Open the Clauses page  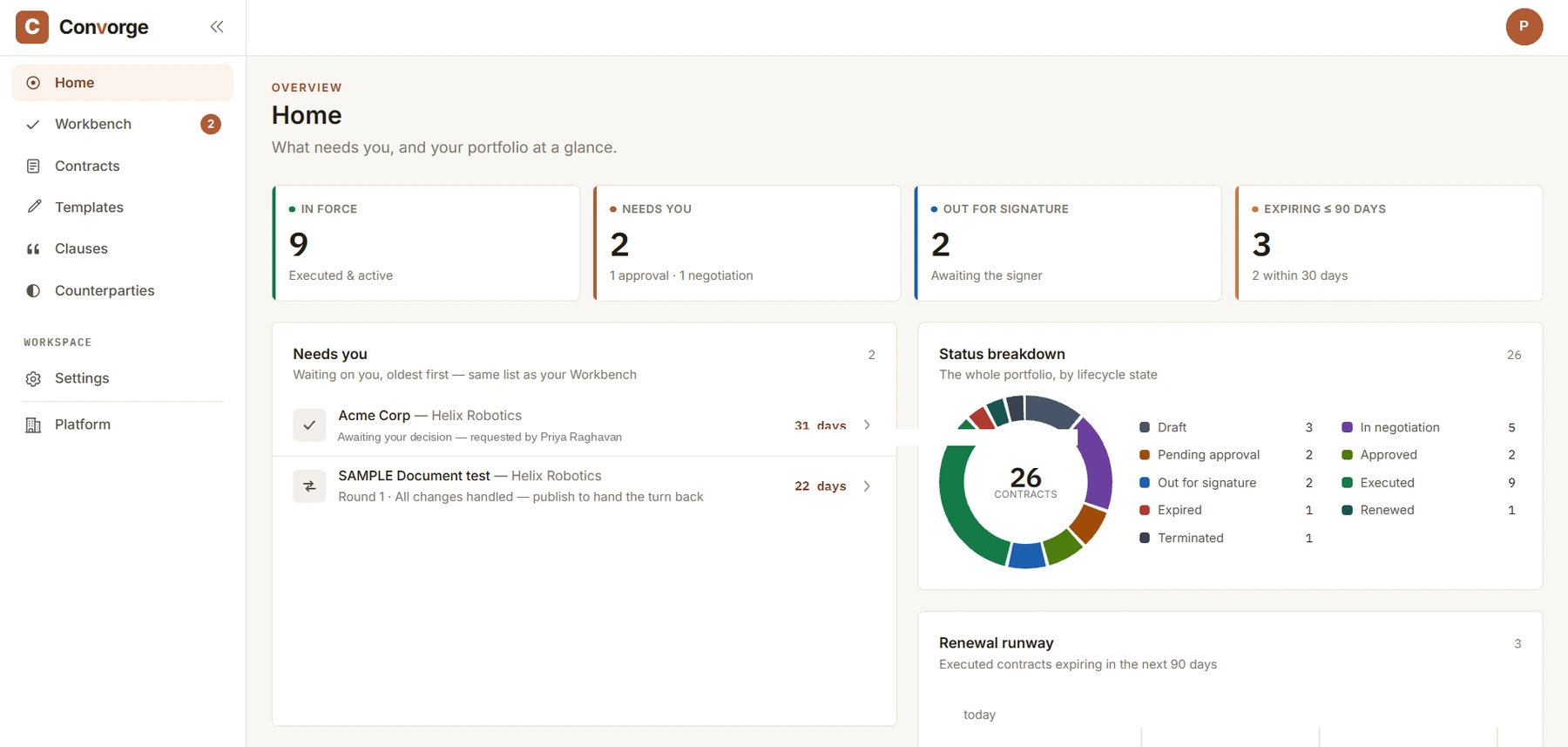click(123, 249)
